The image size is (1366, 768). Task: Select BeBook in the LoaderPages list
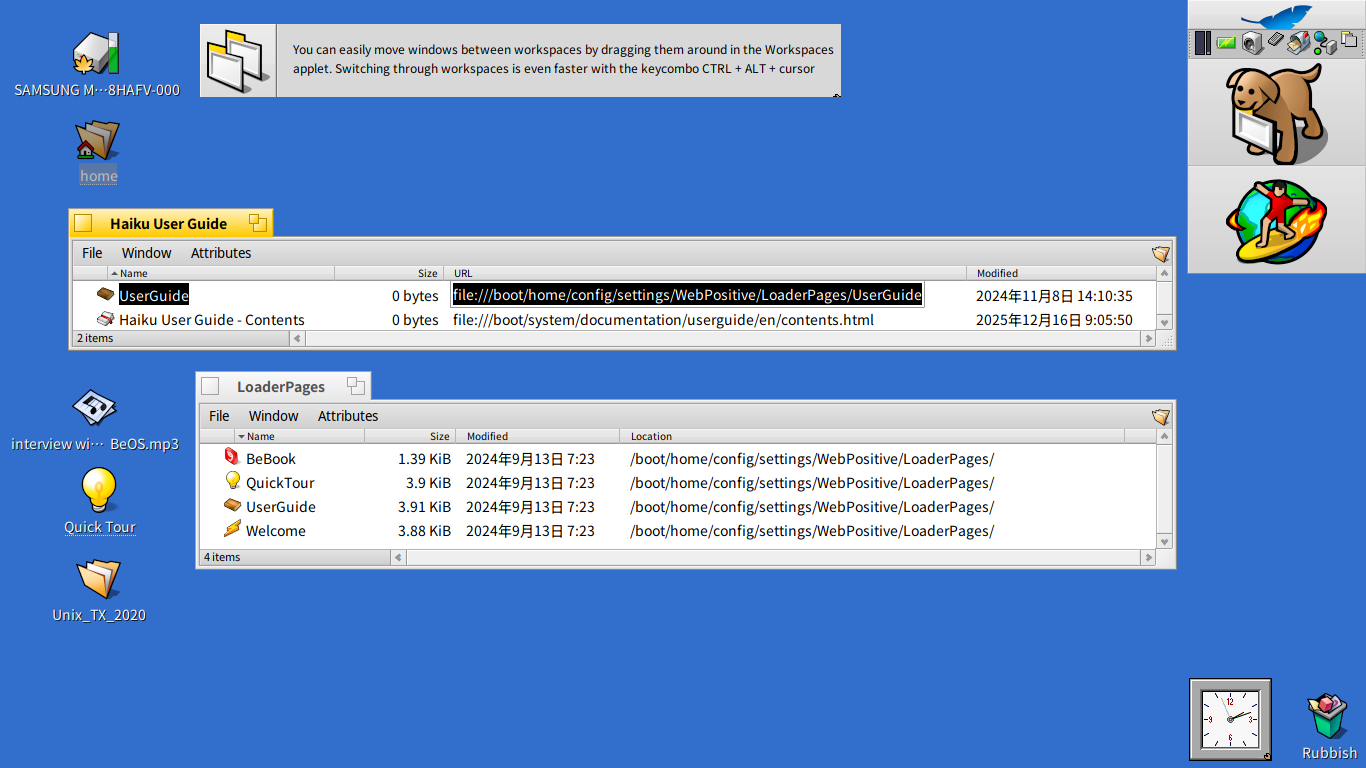click(x=269, y=458)
